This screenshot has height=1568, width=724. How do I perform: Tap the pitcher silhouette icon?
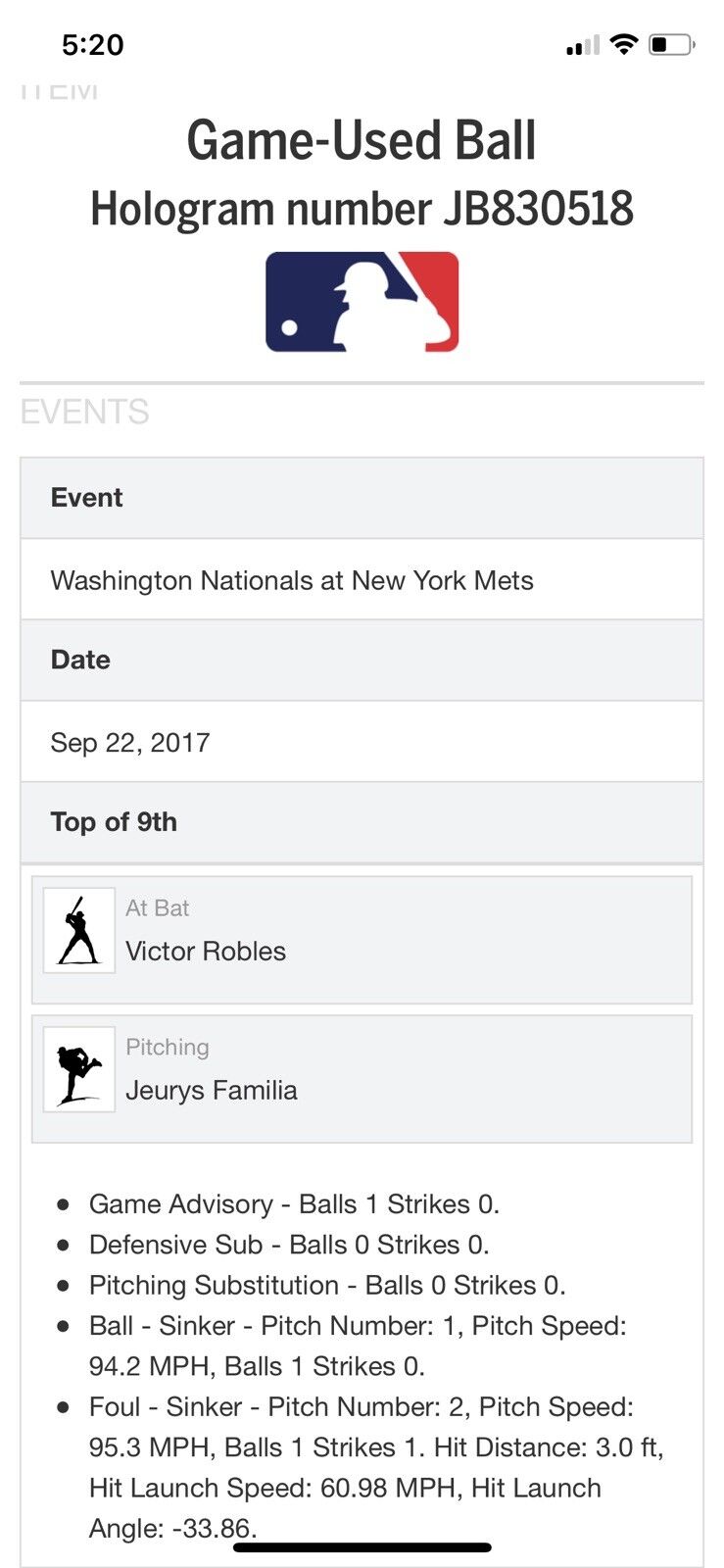coord(78,1069)
